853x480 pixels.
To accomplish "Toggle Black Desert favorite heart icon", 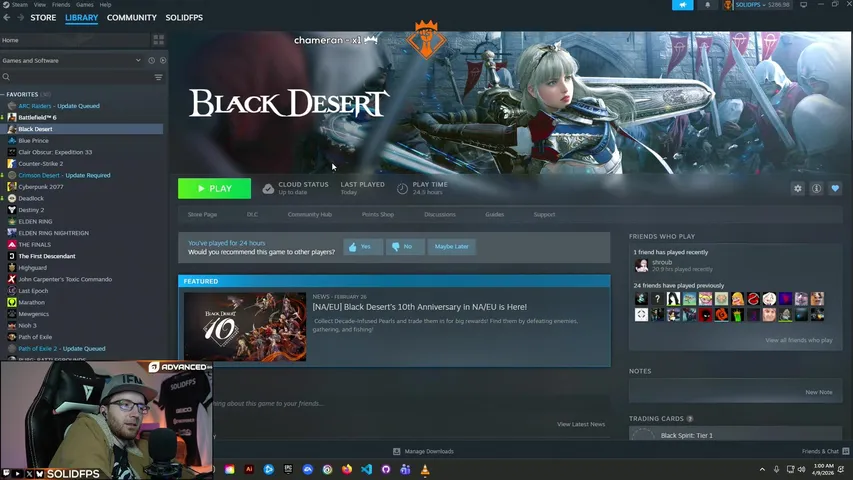I will [x=835, y=188].
